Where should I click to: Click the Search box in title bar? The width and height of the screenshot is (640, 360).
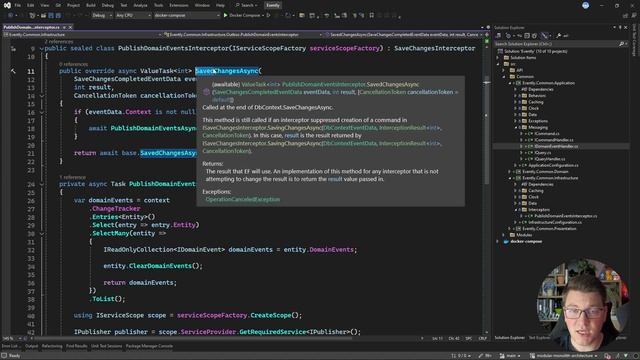tap(246, 5)
